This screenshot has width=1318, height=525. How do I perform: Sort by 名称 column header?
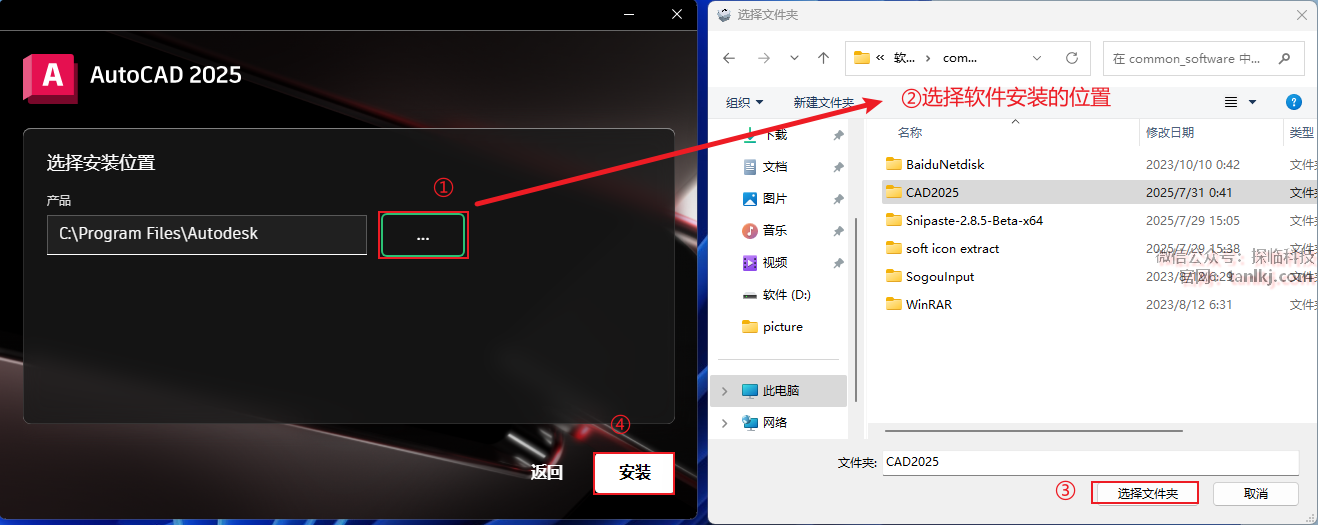coord(910,132)
